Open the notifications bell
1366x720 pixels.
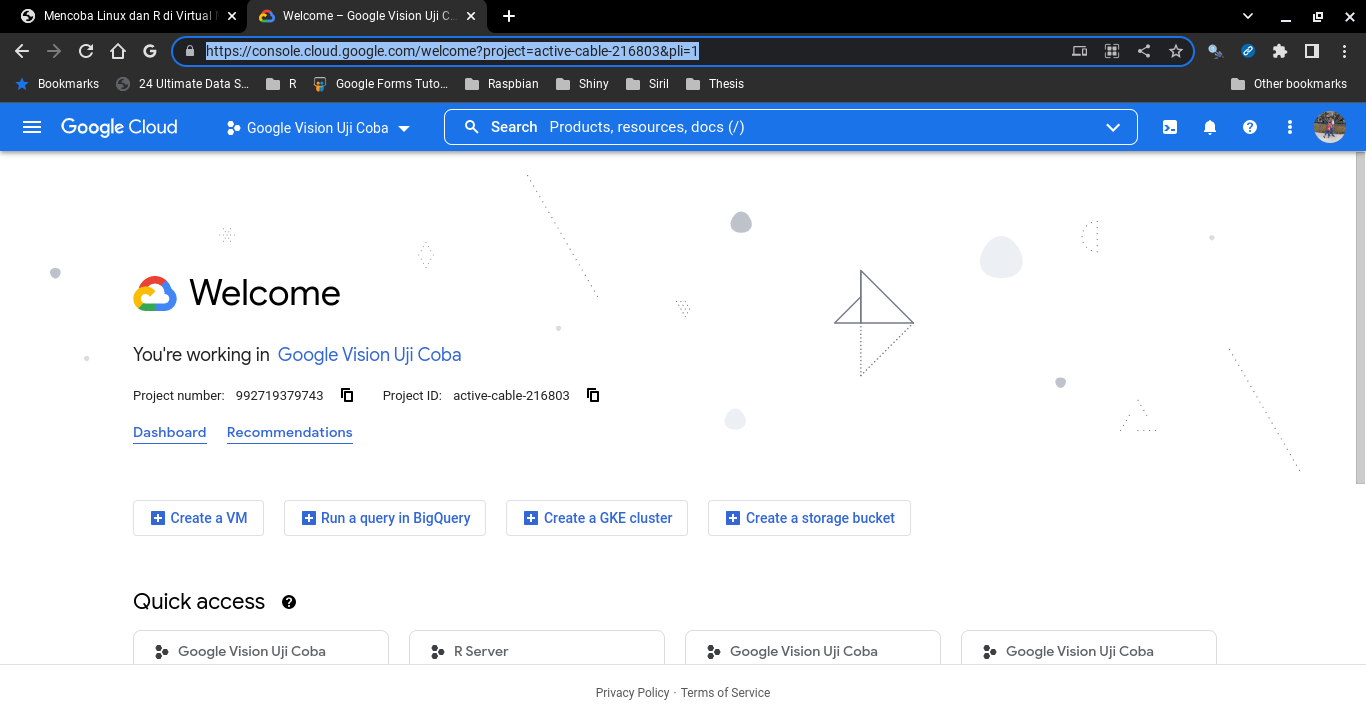(x=1210, y=127)
